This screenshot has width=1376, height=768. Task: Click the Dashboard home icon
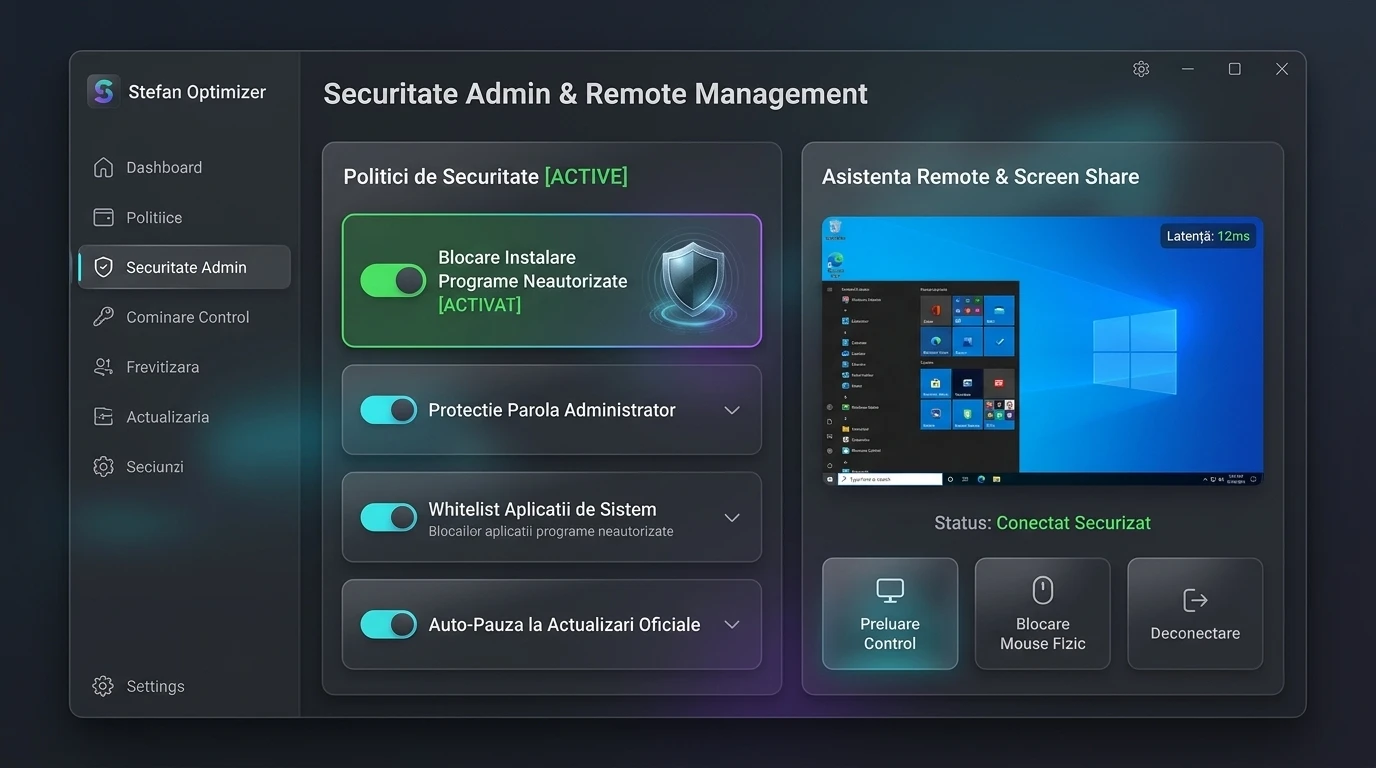pos(103,167)
